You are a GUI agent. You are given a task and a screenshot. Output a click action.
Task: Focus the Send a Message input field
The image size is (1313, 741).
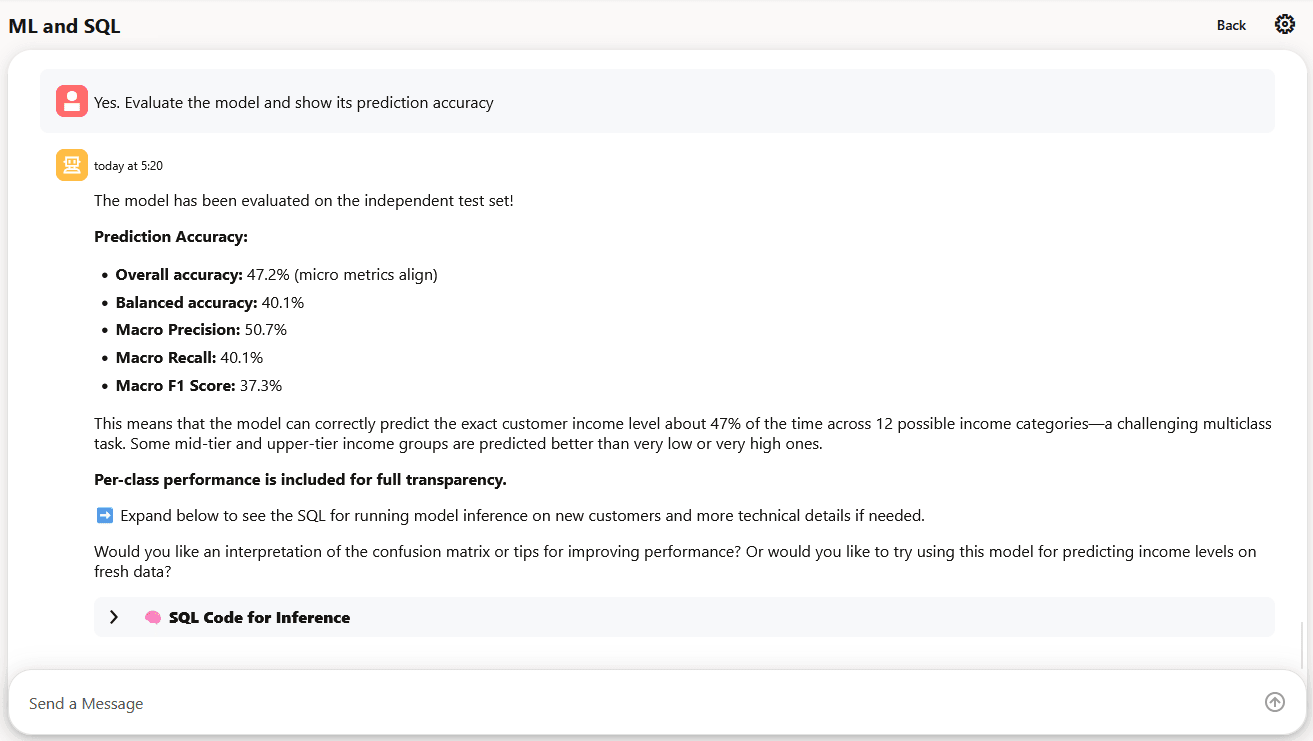point(400,703)
